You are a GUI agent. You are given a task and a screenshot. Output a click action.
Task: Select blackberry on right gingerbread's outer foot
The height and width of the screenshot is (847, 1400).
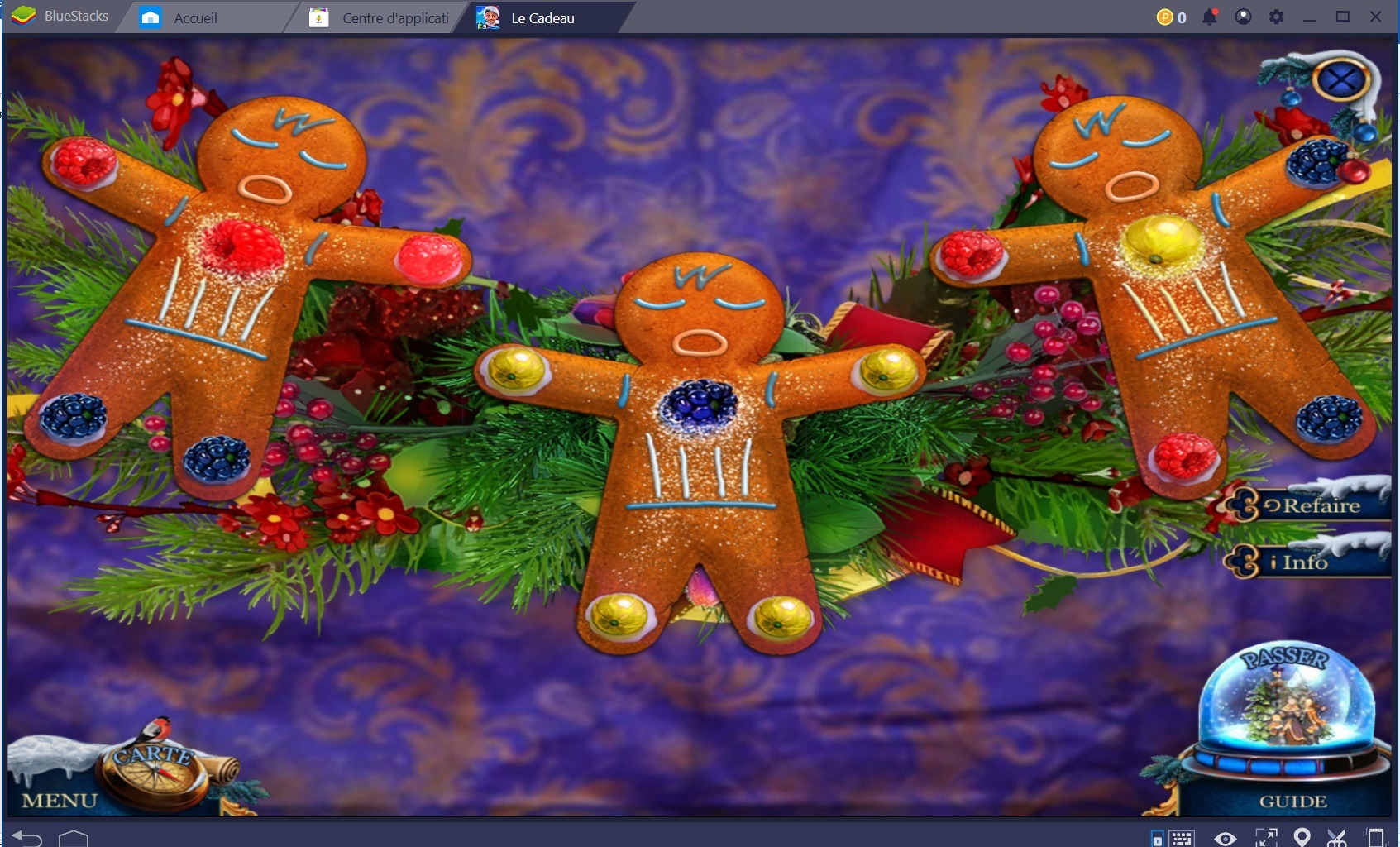pyautogui.click(x=1329, y=418)
